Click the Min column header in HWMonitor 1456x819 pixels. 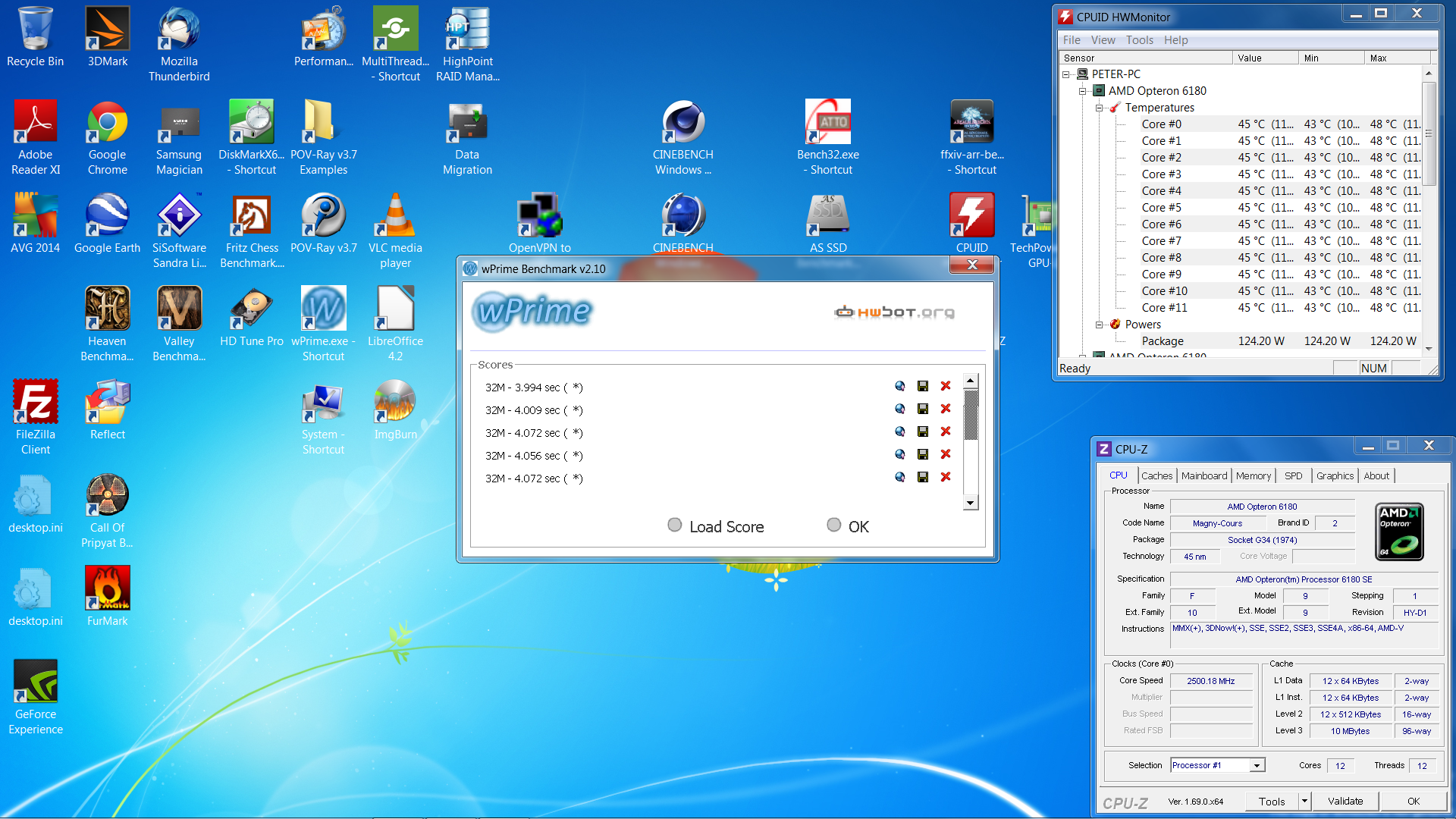tap(1331, 58)
